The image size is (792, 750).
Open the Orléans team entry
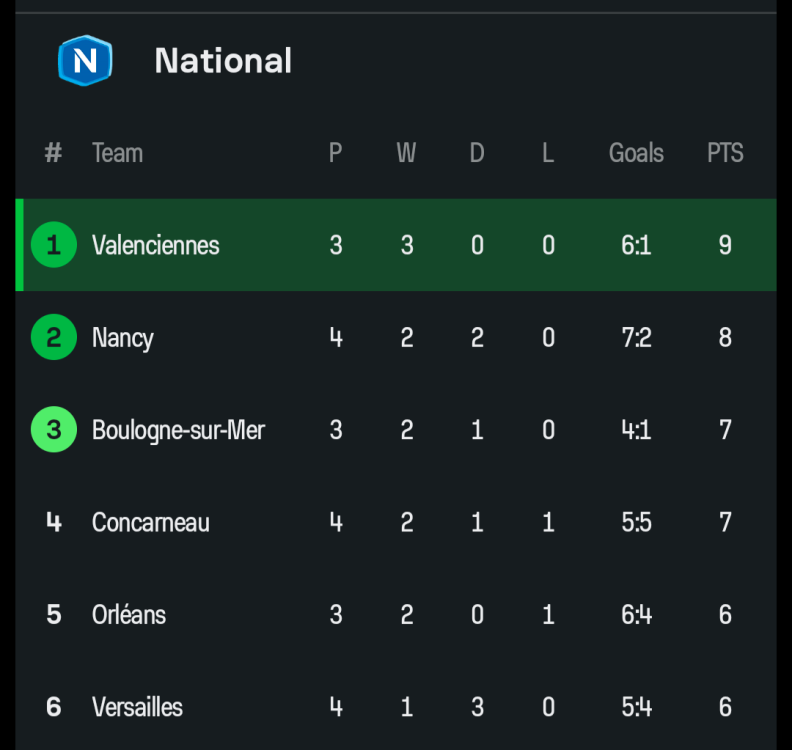[129, 614]
